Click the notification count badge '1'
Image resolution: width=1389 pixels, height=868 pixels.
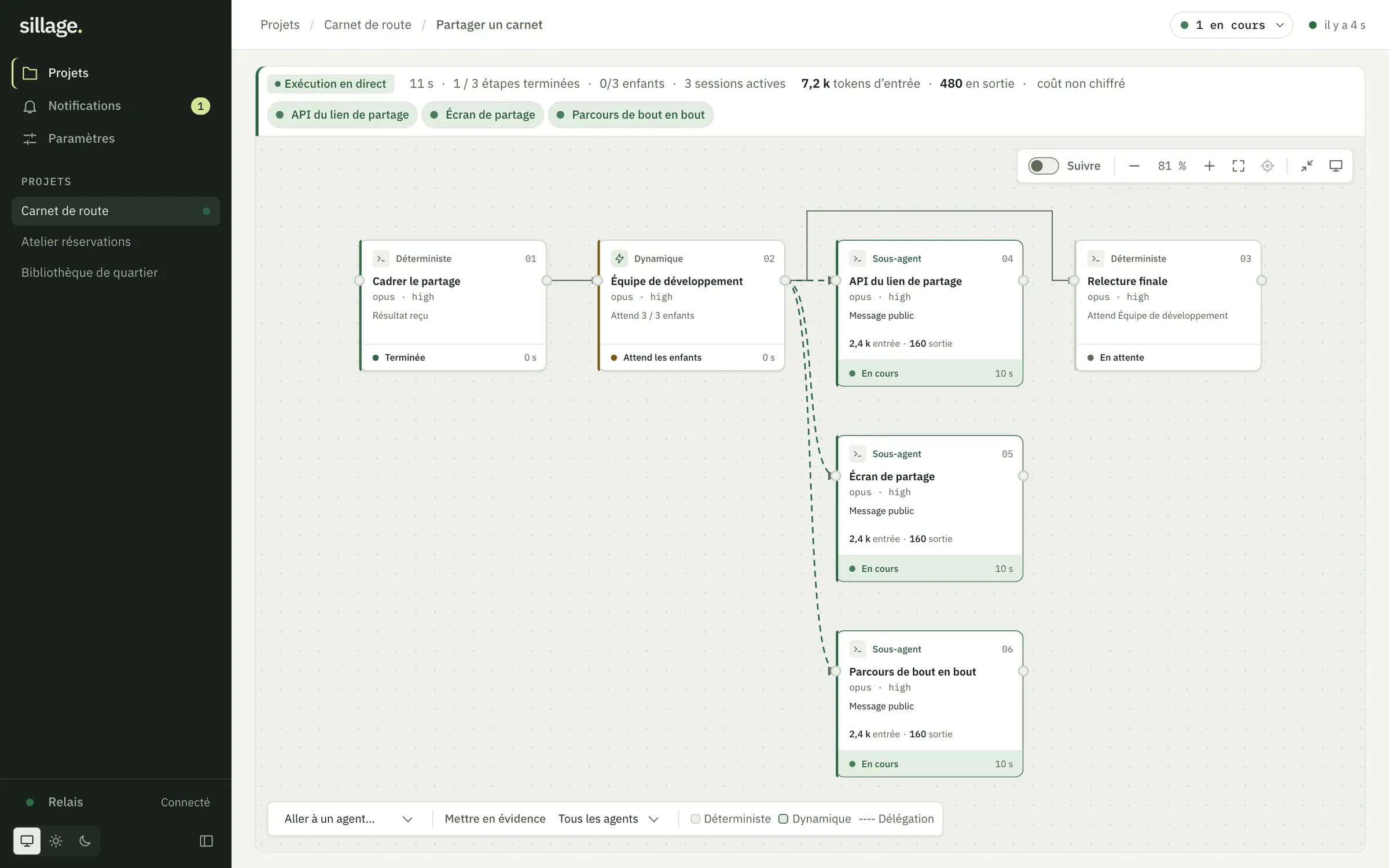200,106
